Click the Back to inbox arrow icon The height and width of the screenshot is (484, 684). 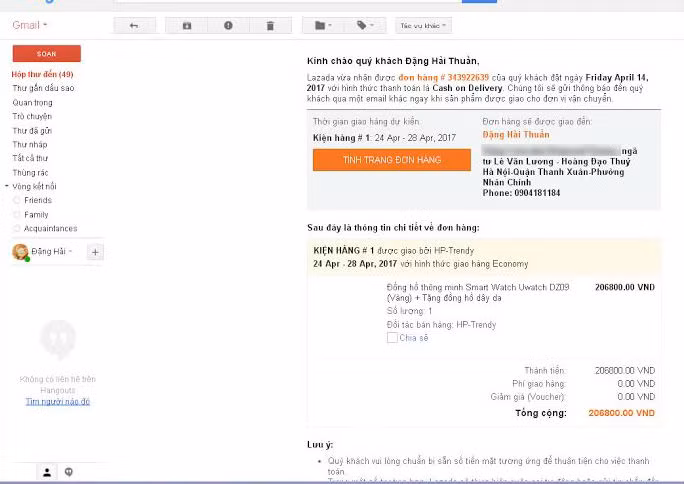134,26
